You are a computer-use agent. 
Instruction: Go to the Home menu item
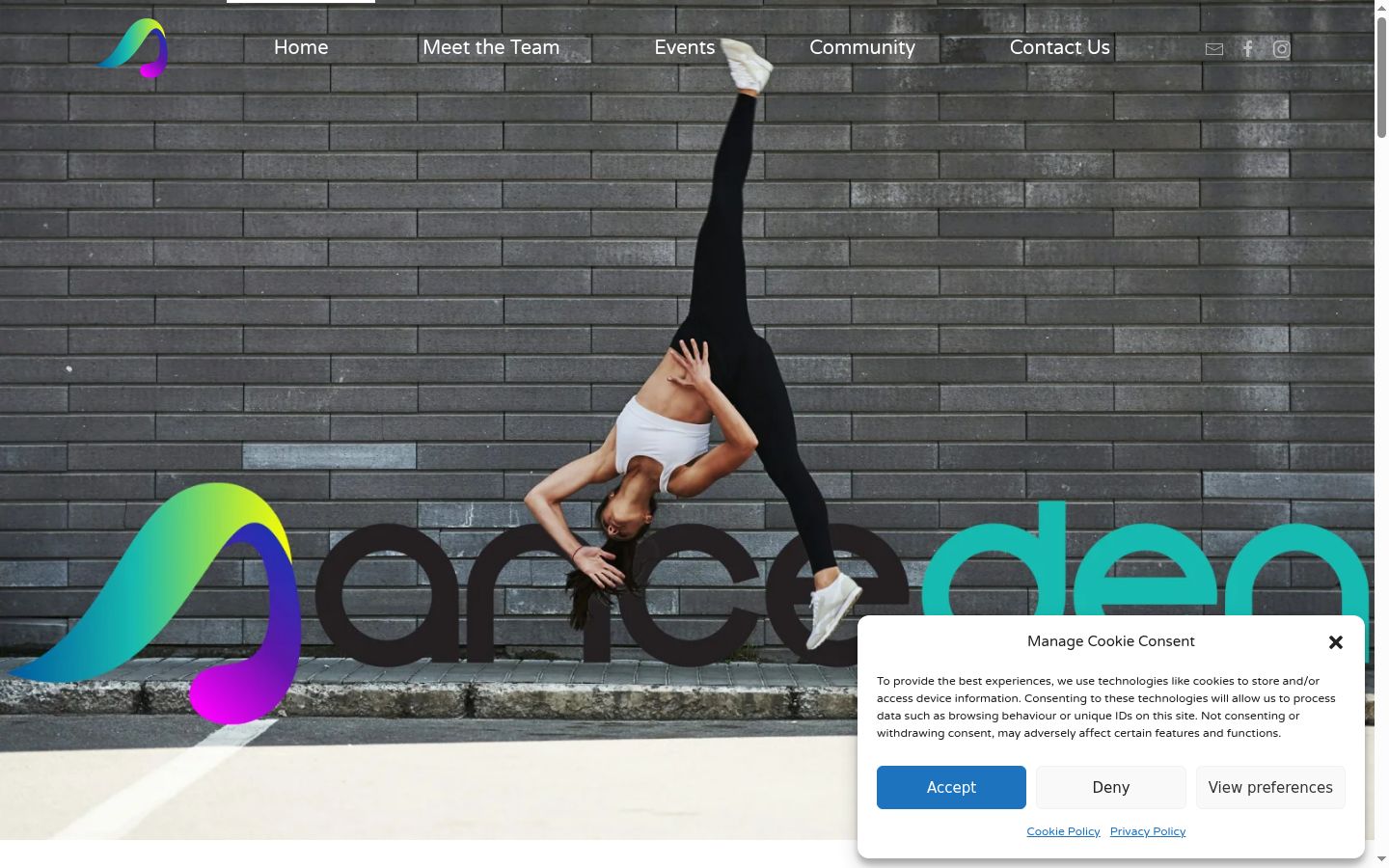301,47
